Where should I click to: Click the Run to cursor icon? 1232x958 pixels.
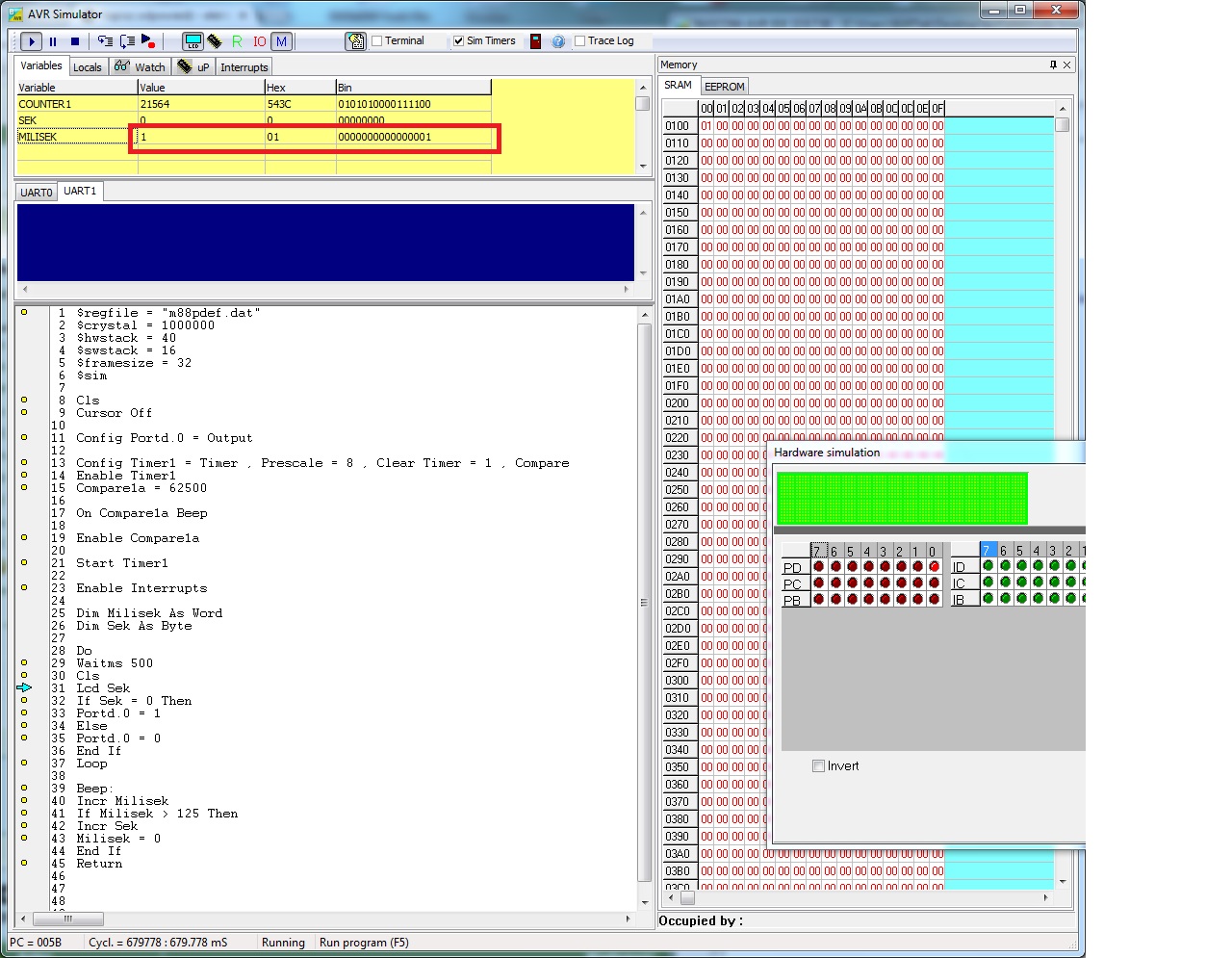[x=148, y=41]
